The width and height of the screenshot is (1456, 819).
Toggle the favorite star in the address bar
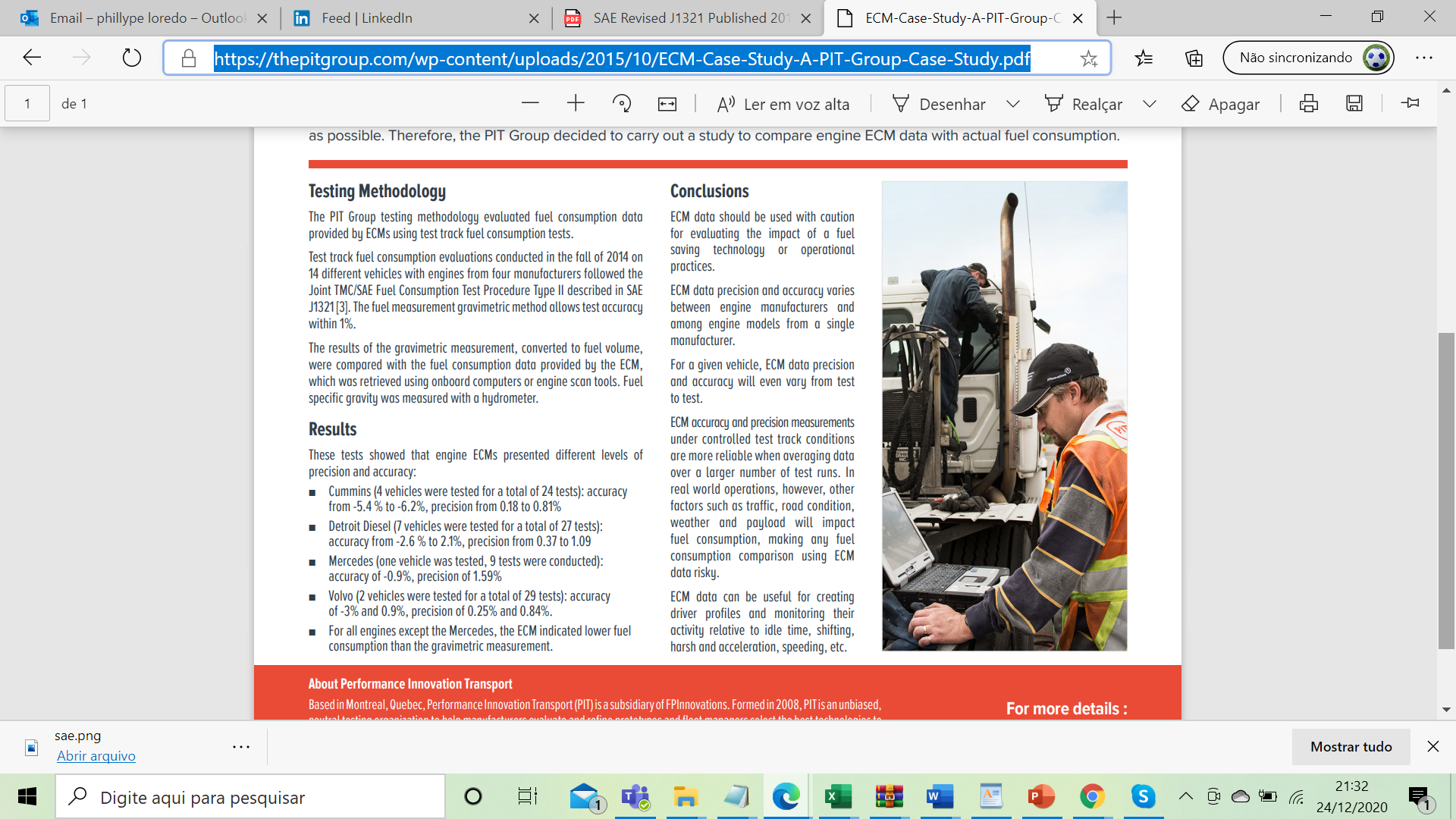tap(1089, 58)
